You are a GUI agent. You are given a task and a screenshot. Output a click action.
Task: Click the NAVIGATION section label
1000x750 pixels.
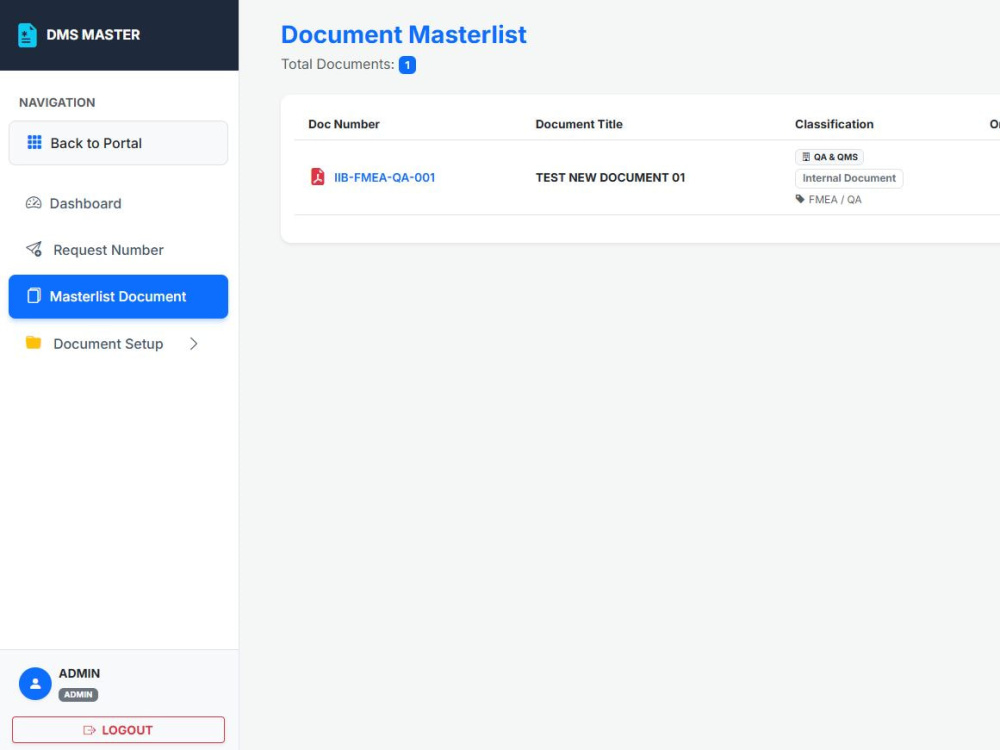[x=57, y=103]
